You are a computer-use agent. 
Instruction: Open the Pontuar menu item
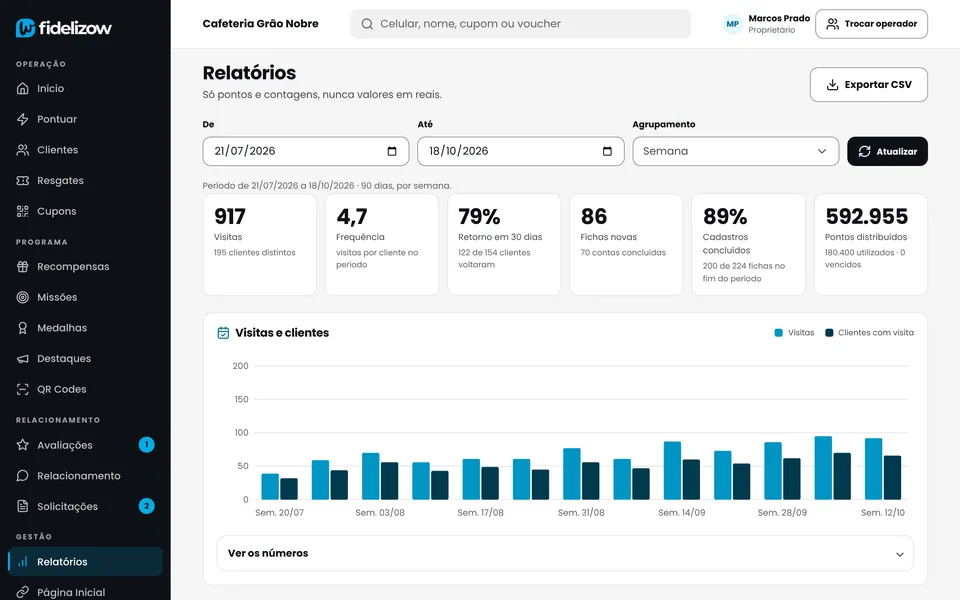click(85, 119)
